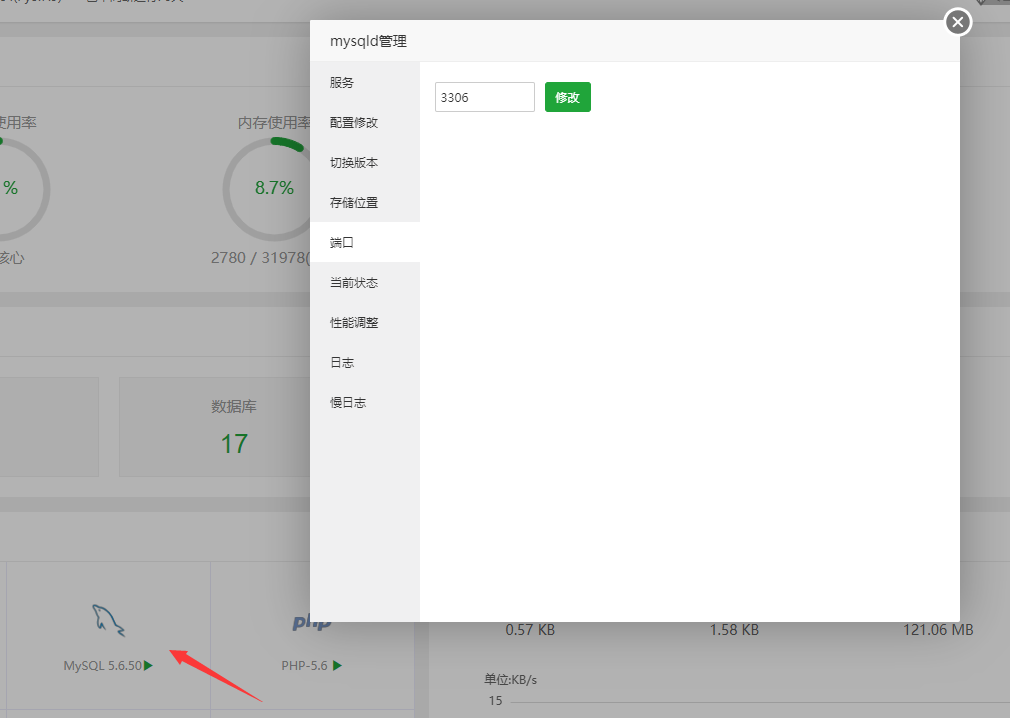The height and width of the screenshot is (718, 1010).
Task: Click the MySQL dolphin icon
Action: 108,620
